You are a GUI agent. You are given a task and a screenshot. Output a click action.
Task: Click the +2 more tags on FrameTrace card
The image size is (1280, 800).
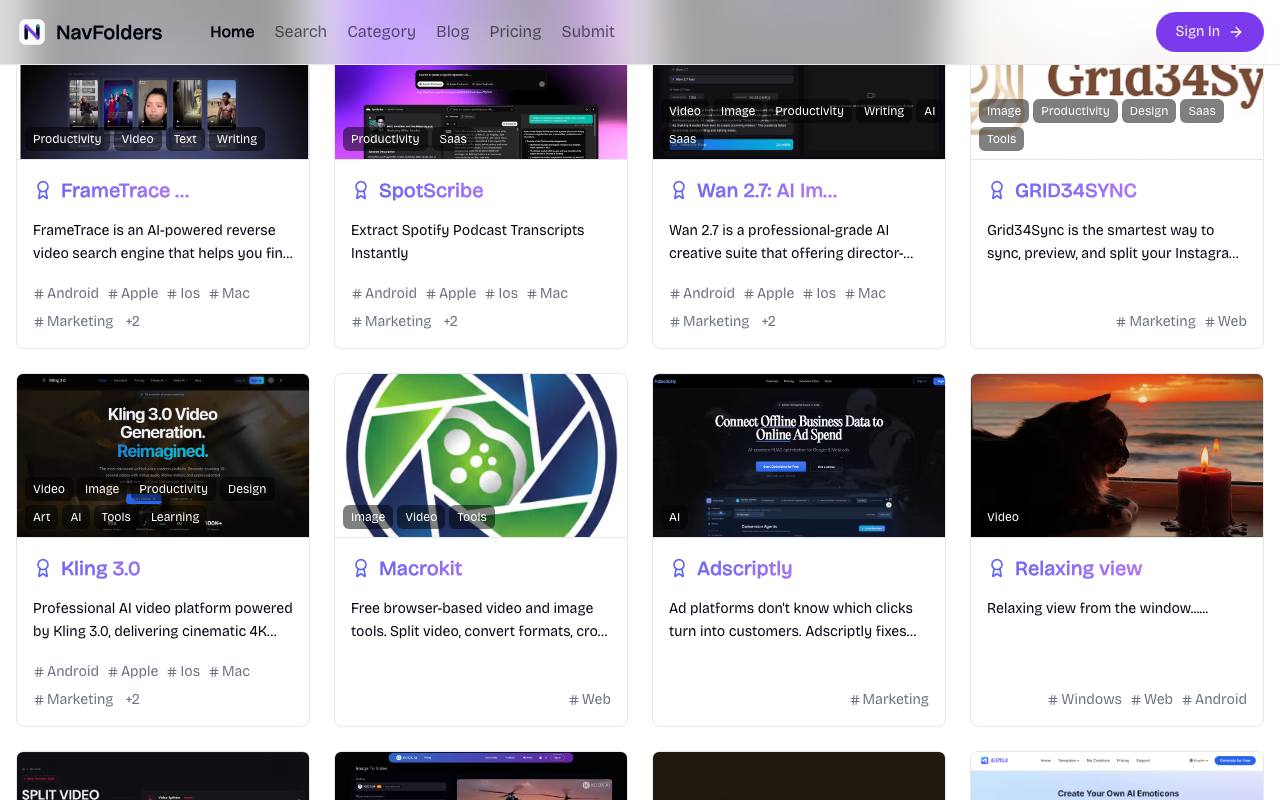pyautogui.click(x=132, y=321)
